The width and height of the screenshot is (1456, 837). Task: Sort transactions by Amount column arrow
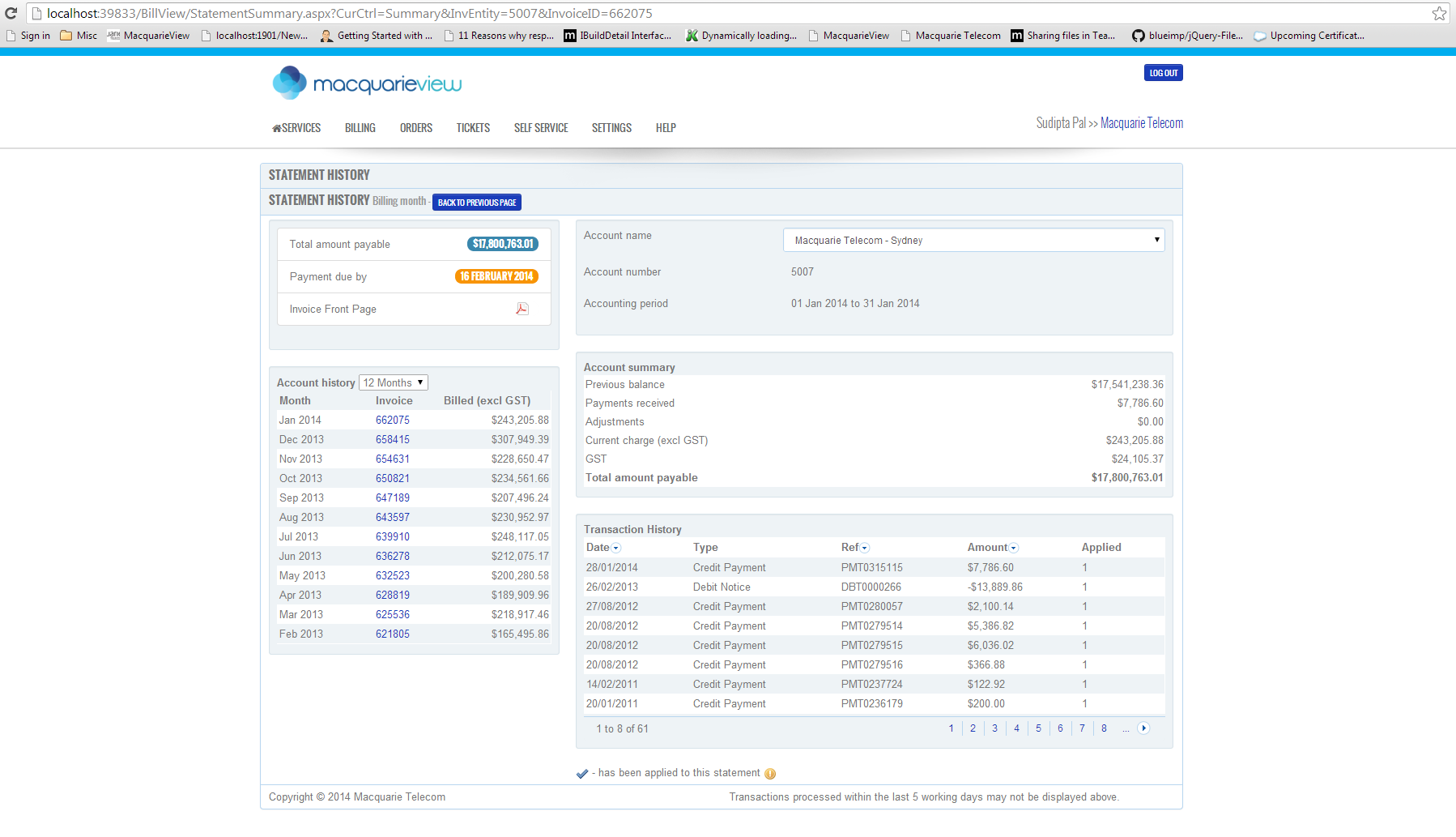click(1014, 549)
